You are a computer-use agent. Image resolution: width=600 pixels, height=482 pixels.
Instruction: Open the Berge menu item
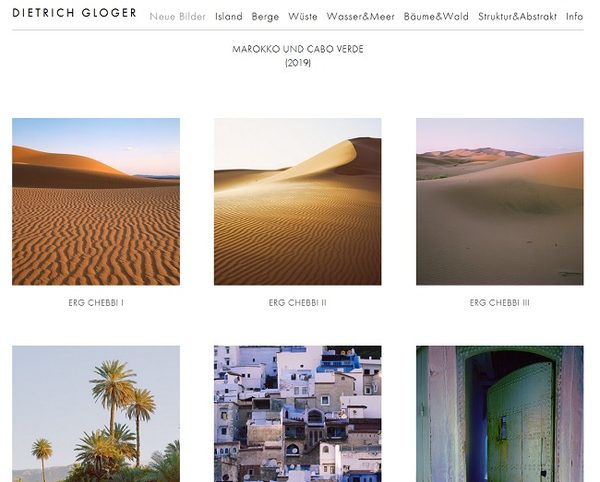[x=265, y=16]
